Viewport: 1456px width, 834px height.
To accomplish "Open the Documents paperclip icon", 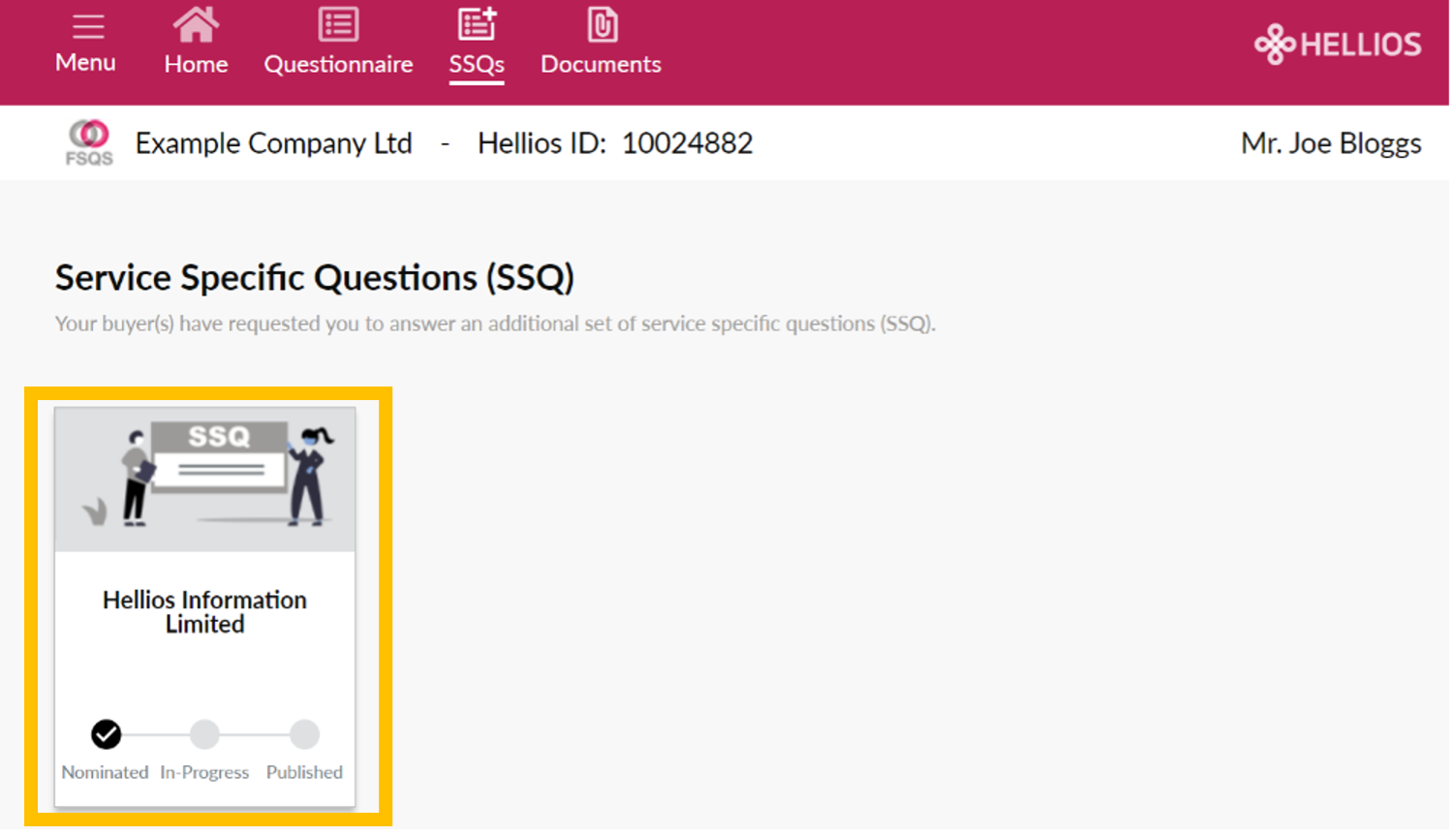I will (x=602, y=25).
